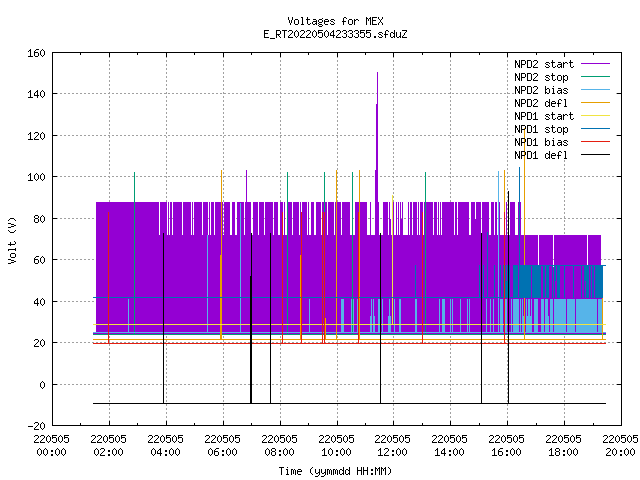Click the "NPD2 defl" legend label
Viewport: 640px width, 480px height.
click(541, 103)
